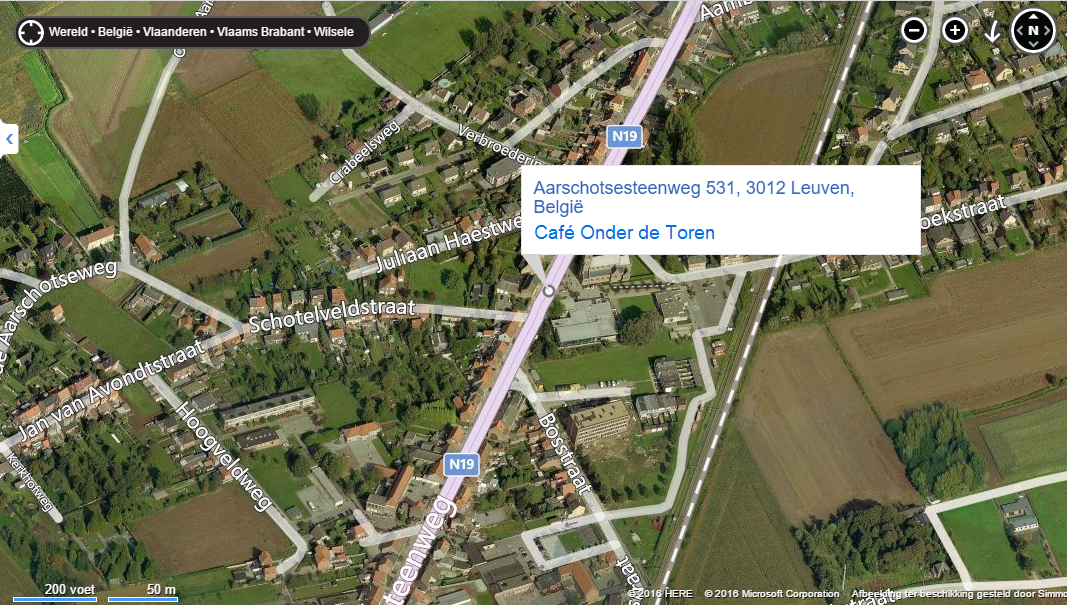Click the Microsoft Corporation copyright notice
Viewport: 1067px width, 605px height.
click(772, 594)
